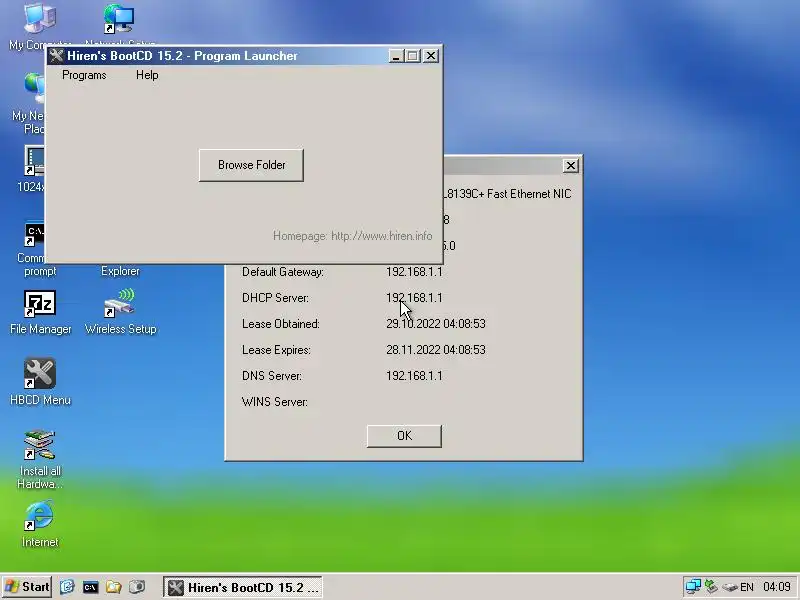Open the Help menu
The image size is (800, 600).
tap(147, 75)
